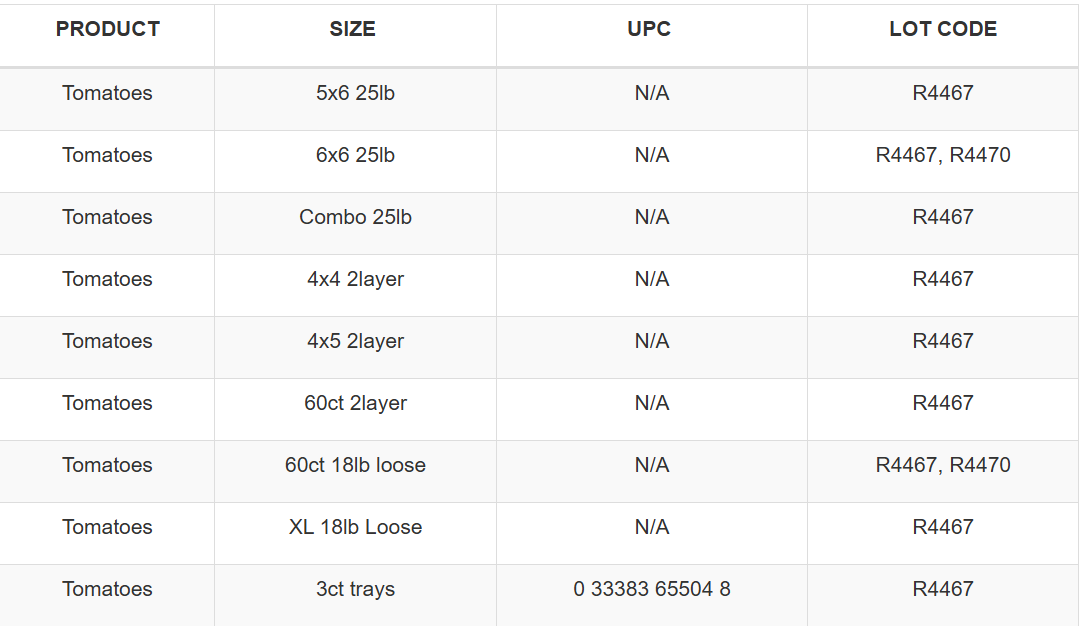This screenshot has height=626, width=1083.
Task: Click the 60ct 2layer cell
Action: point(355,404)
